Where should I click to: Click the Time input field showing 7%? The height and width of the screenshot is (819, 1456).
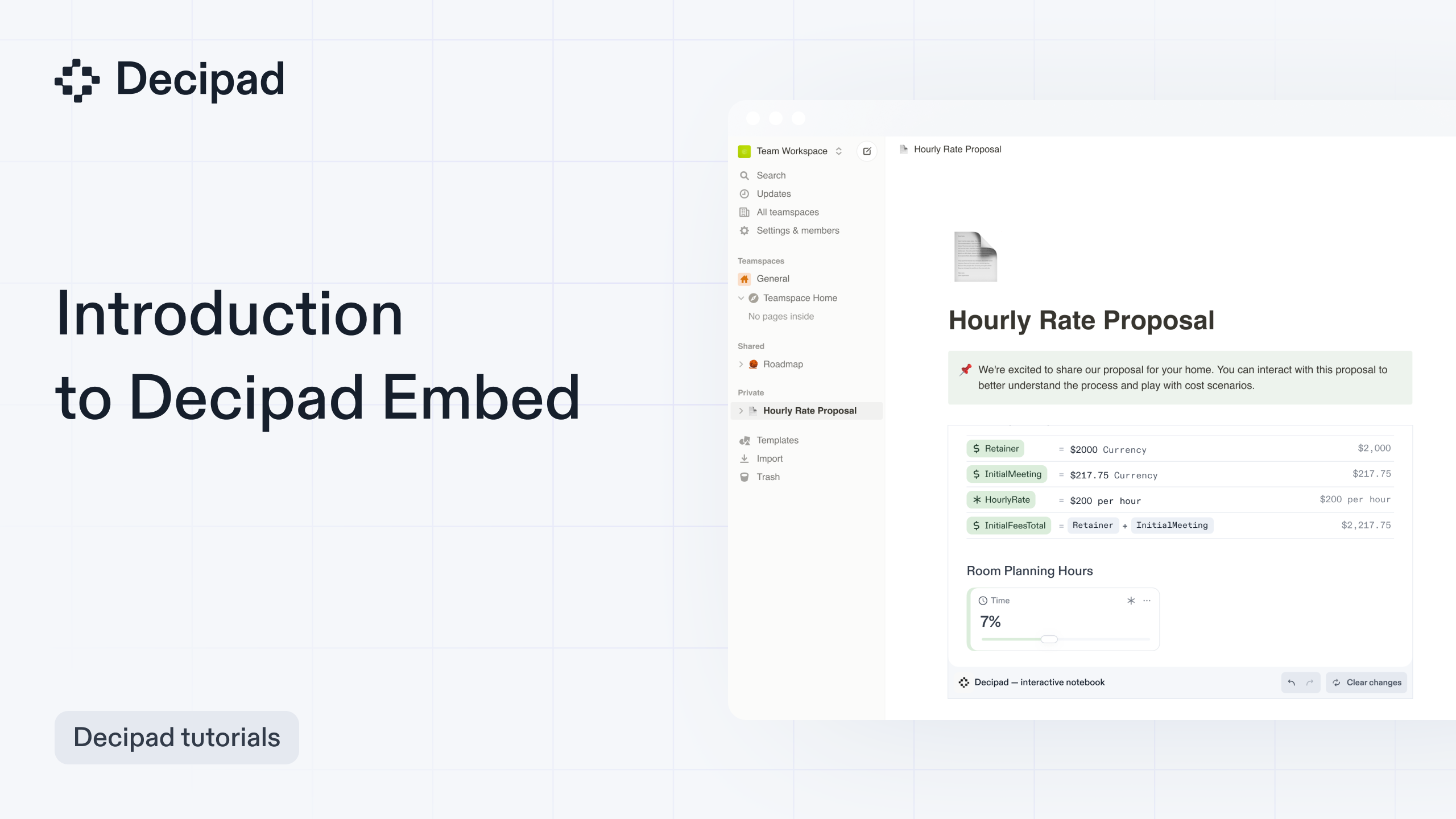[989, 621]
